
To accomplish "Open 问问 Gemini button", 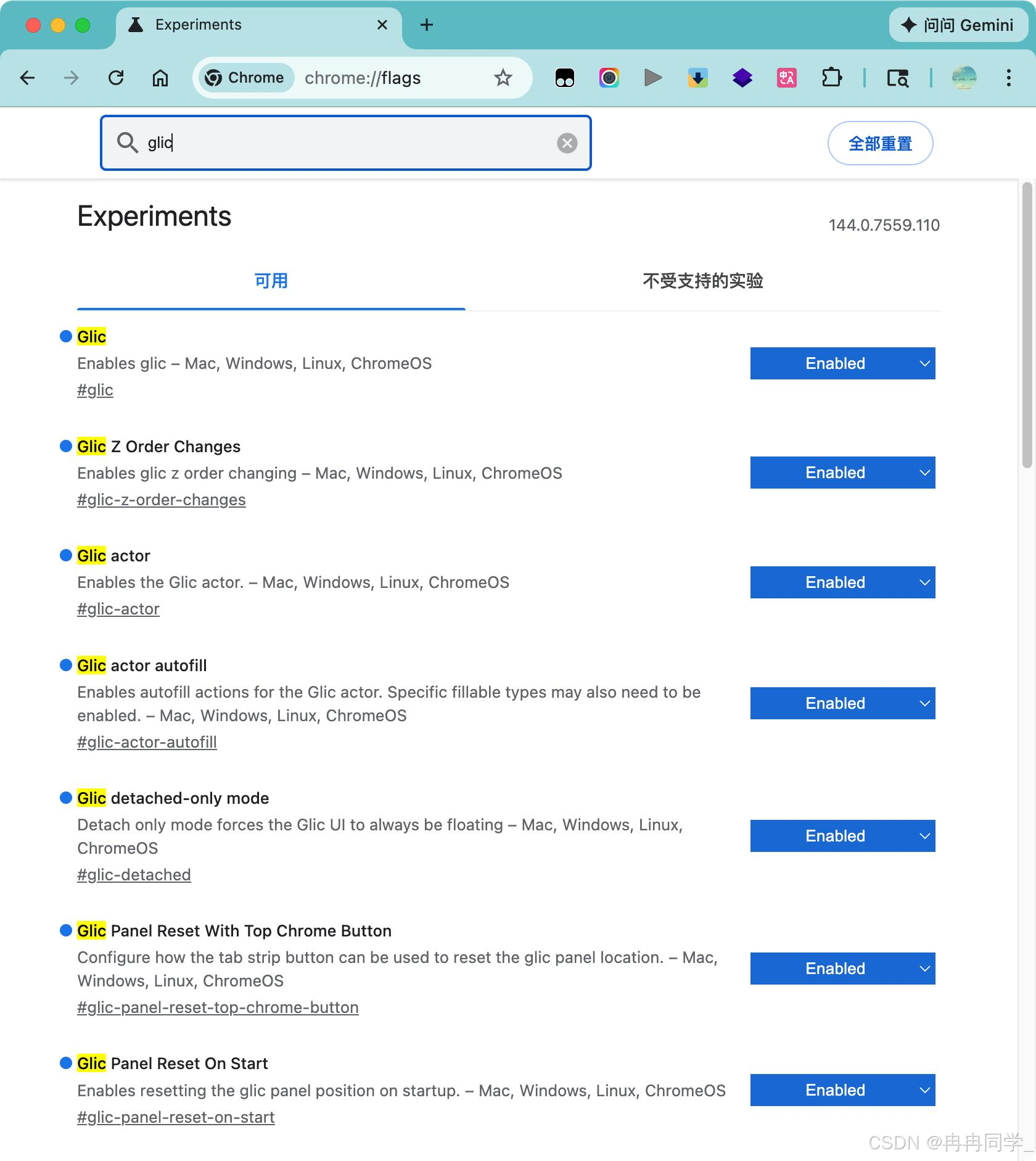I will (x=958, y=25).
